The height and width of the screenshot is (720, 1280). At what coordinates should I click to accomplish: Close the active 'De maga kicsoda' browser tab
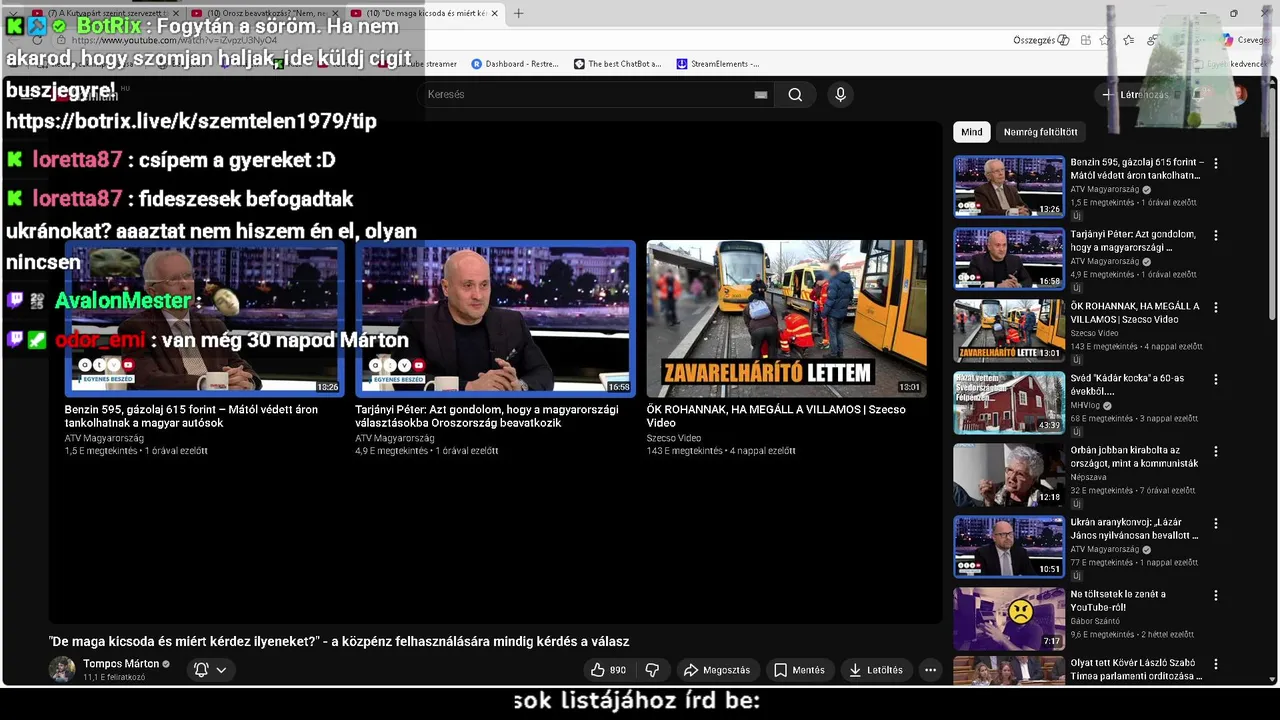tap(495, 13)
